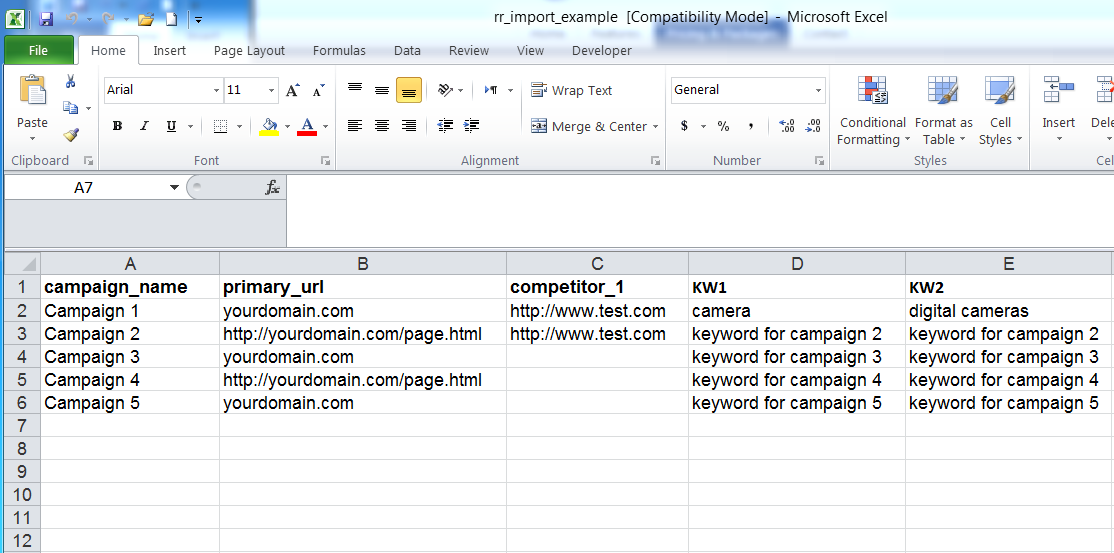1114x553 pixels.
Task: Apply Percent Style number format
Action: [x=723, y=126]
